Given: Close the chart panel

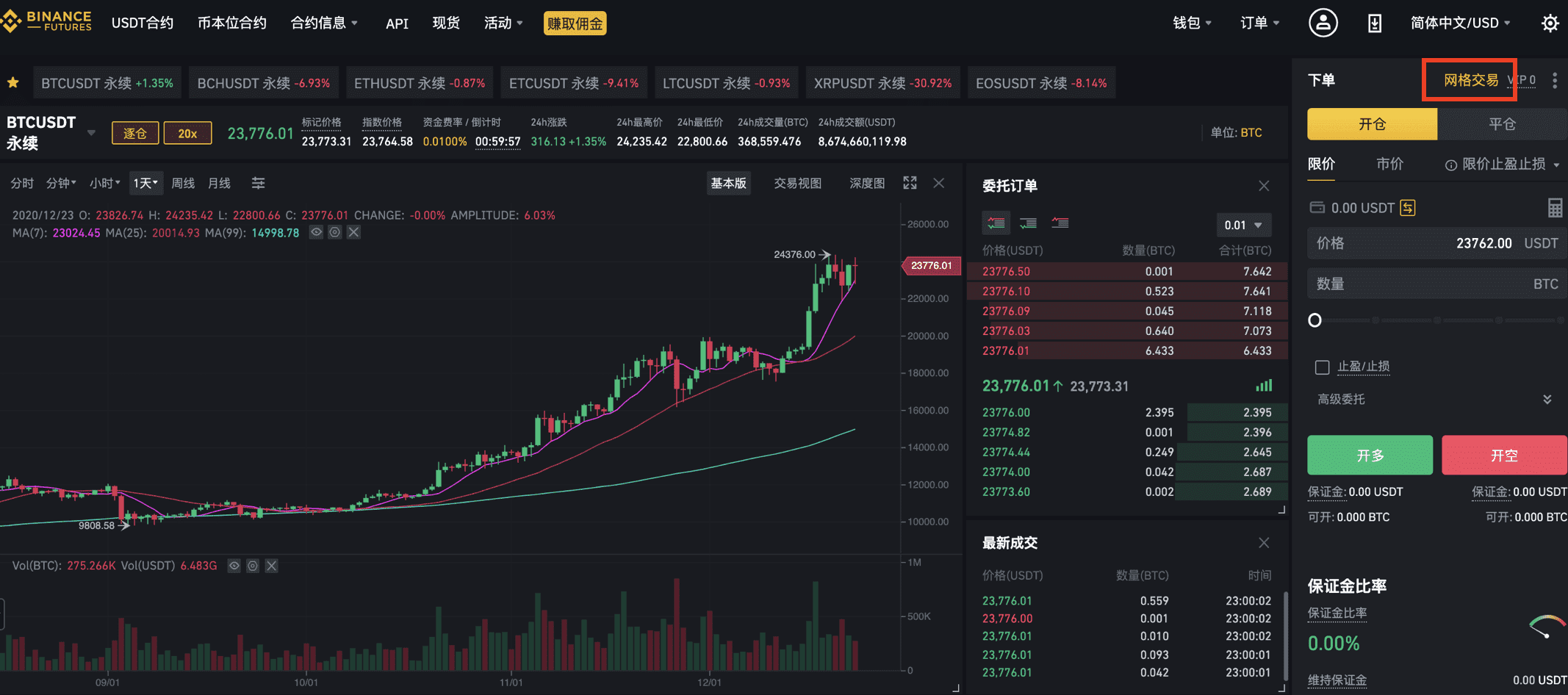Looking at the screenshot, I should 938,183.
